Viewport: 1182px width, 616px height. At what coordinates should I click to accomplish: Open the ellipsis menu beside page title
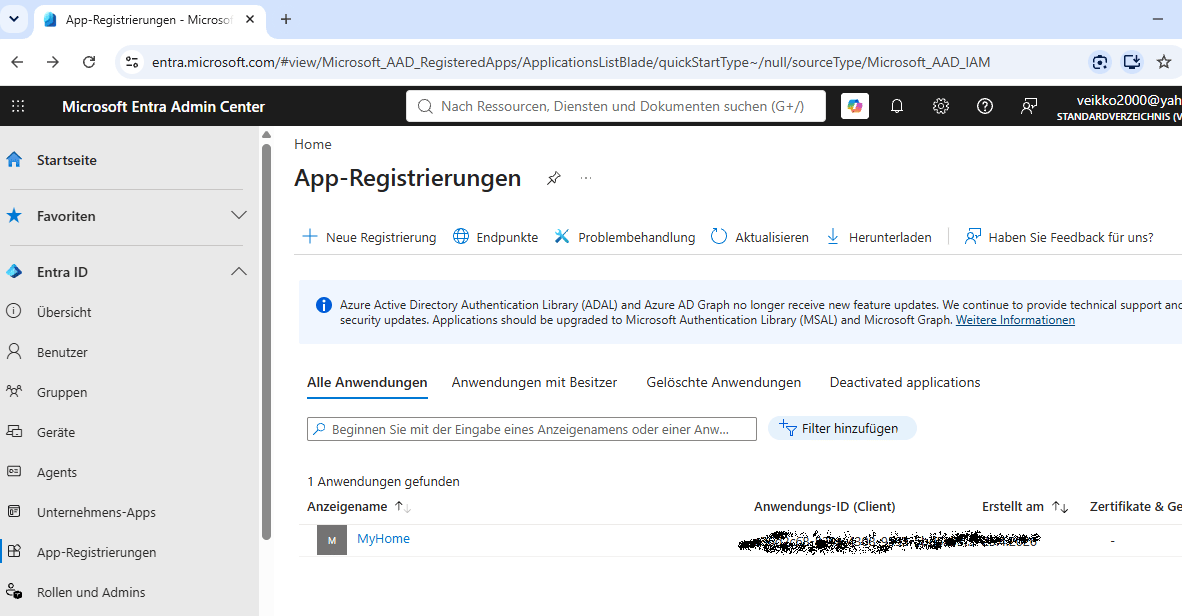pos(586,178)
